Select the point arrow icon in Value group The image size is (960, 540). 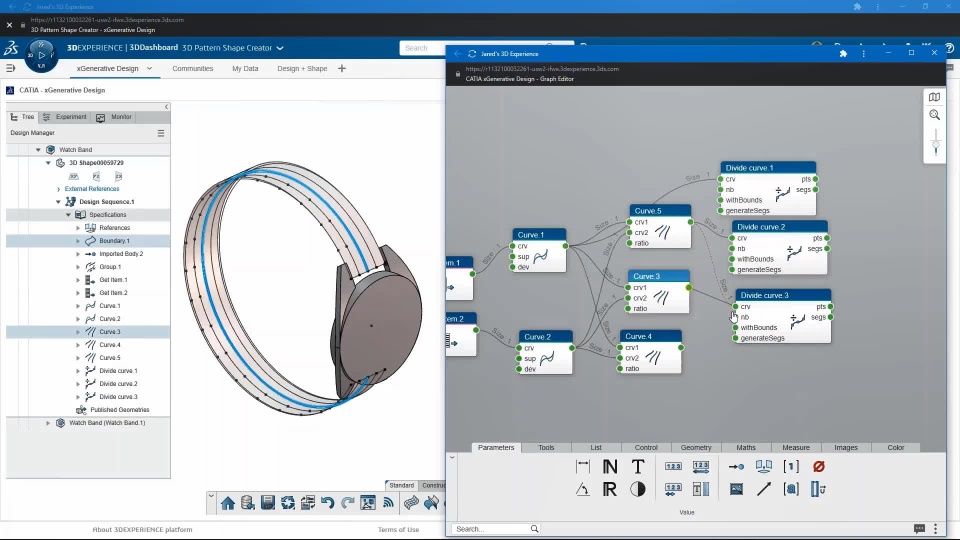736,467
